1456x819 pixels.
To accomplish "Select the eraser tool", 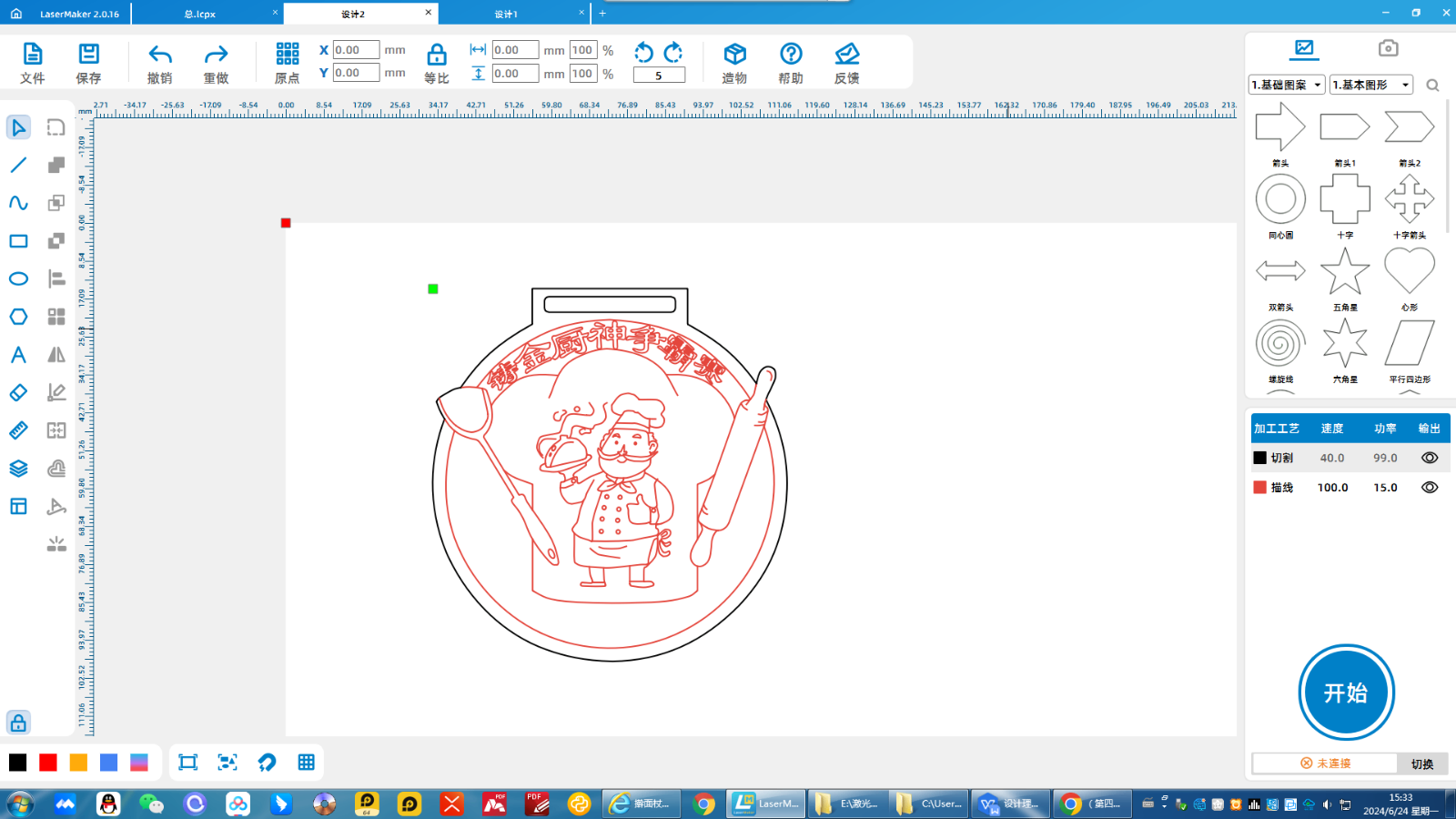I will pyautogui.click(x=18, y=392).
